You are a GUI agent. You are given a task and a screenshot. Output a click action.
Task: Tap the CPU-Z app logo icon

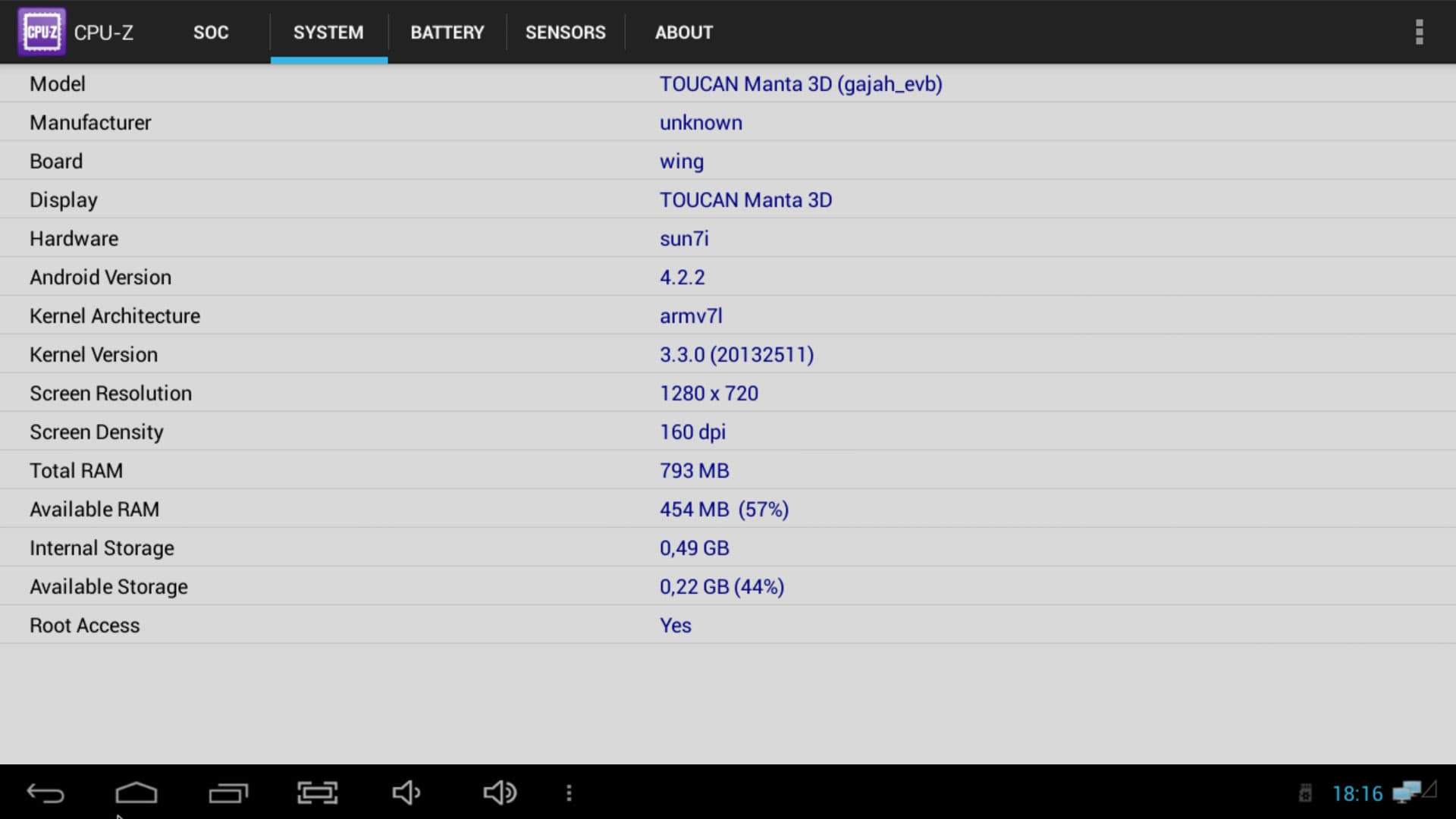point(42,32)
